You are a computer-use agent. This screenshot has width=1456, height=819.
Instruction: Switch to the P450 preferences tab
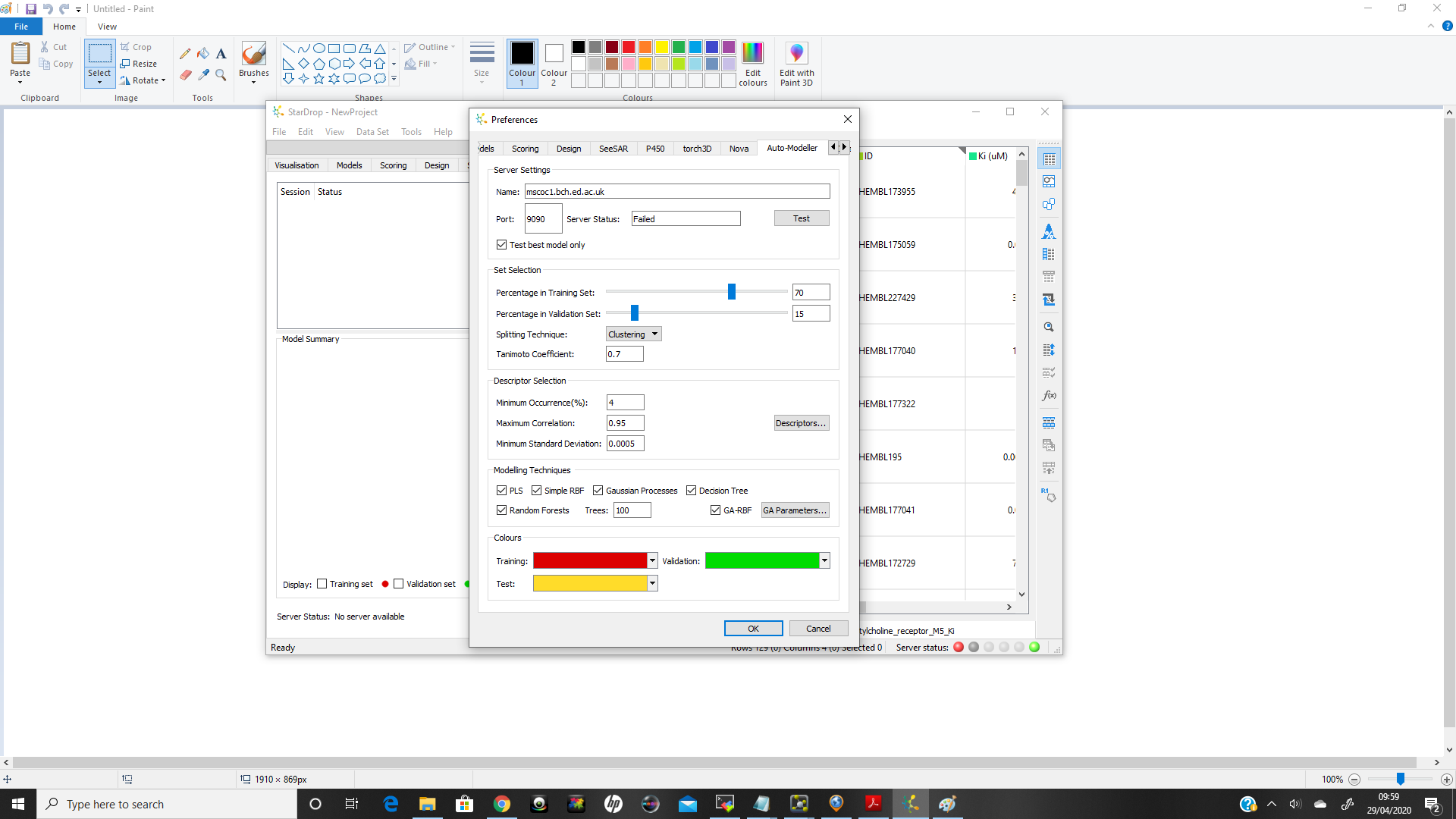pyautogui.click(x=655, y=149)
